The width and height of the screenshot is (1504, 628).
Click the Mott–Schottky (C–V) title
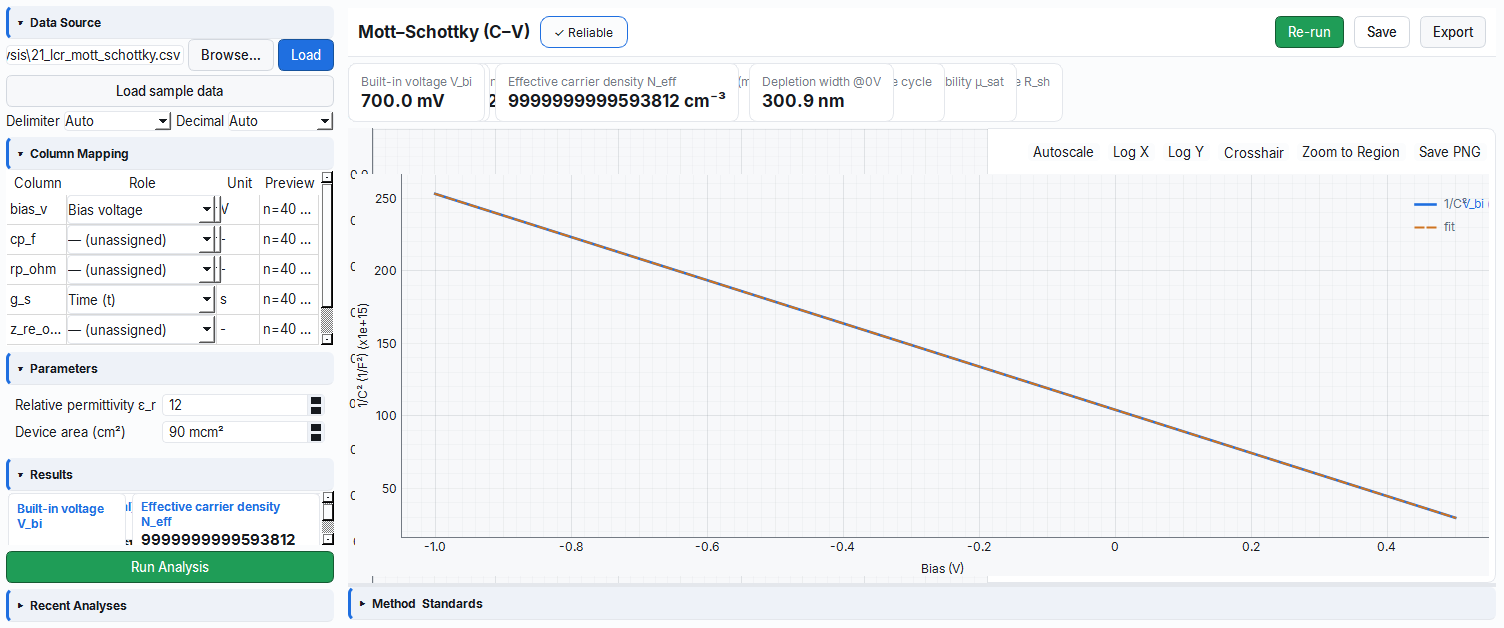(x=444, y=32)
